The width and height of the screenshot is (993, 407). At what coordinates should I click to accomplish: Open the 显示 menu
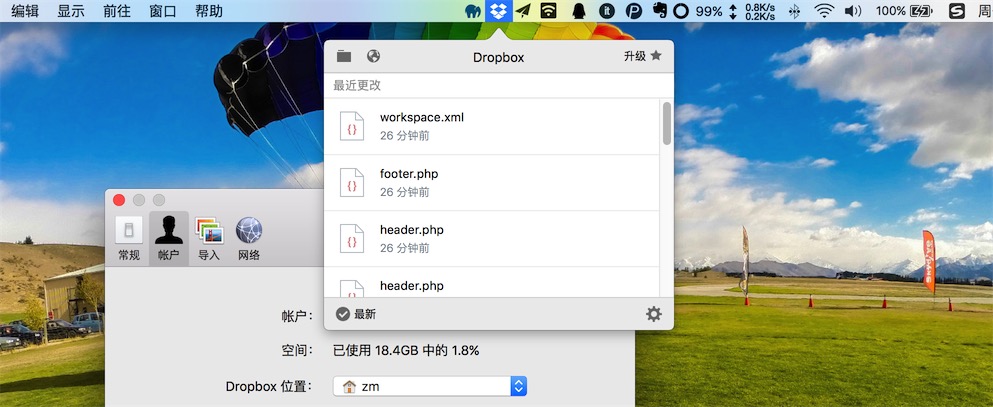[x=71, y=11]
